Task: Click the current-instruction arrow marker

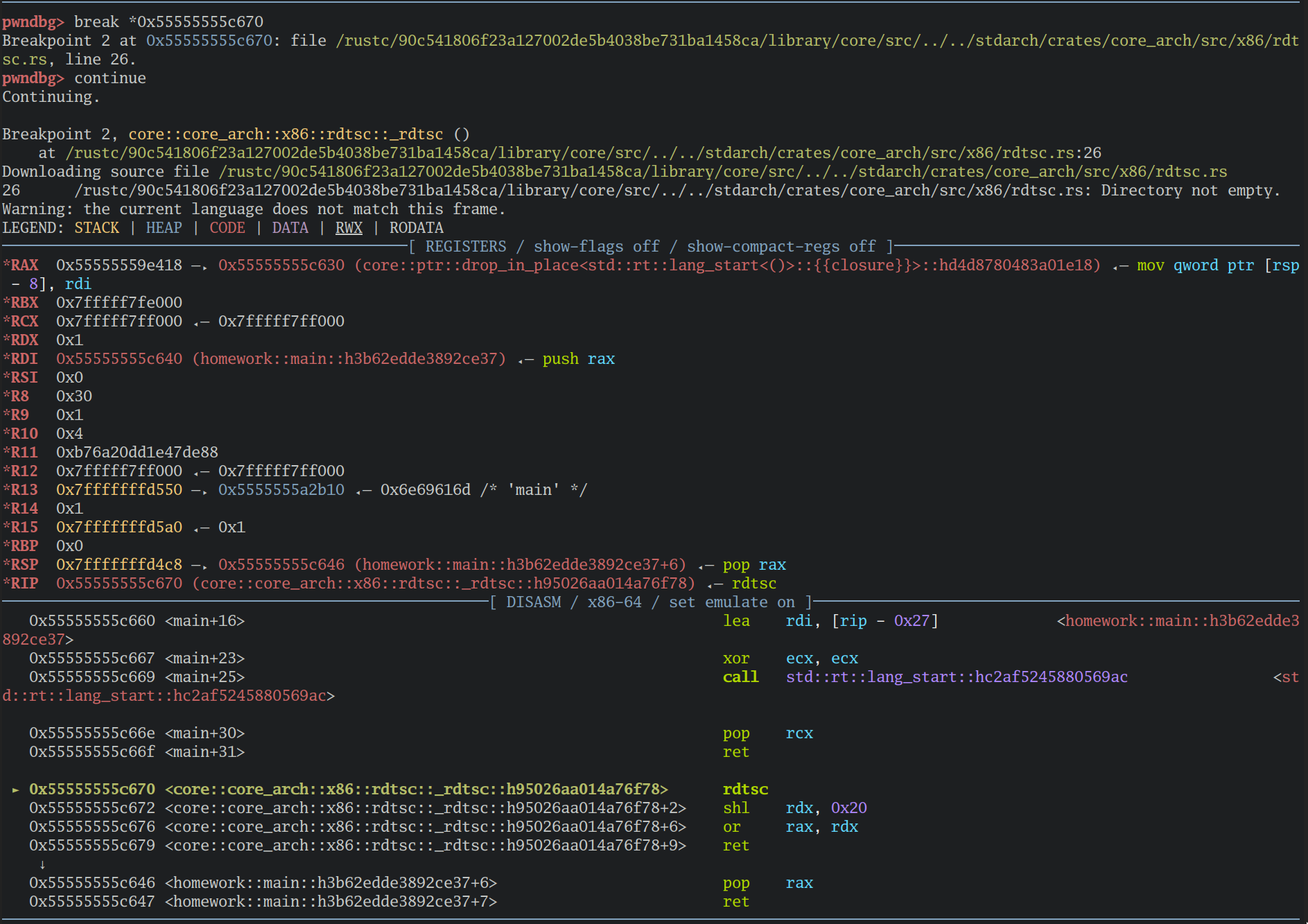Action: tap(15, 789)
